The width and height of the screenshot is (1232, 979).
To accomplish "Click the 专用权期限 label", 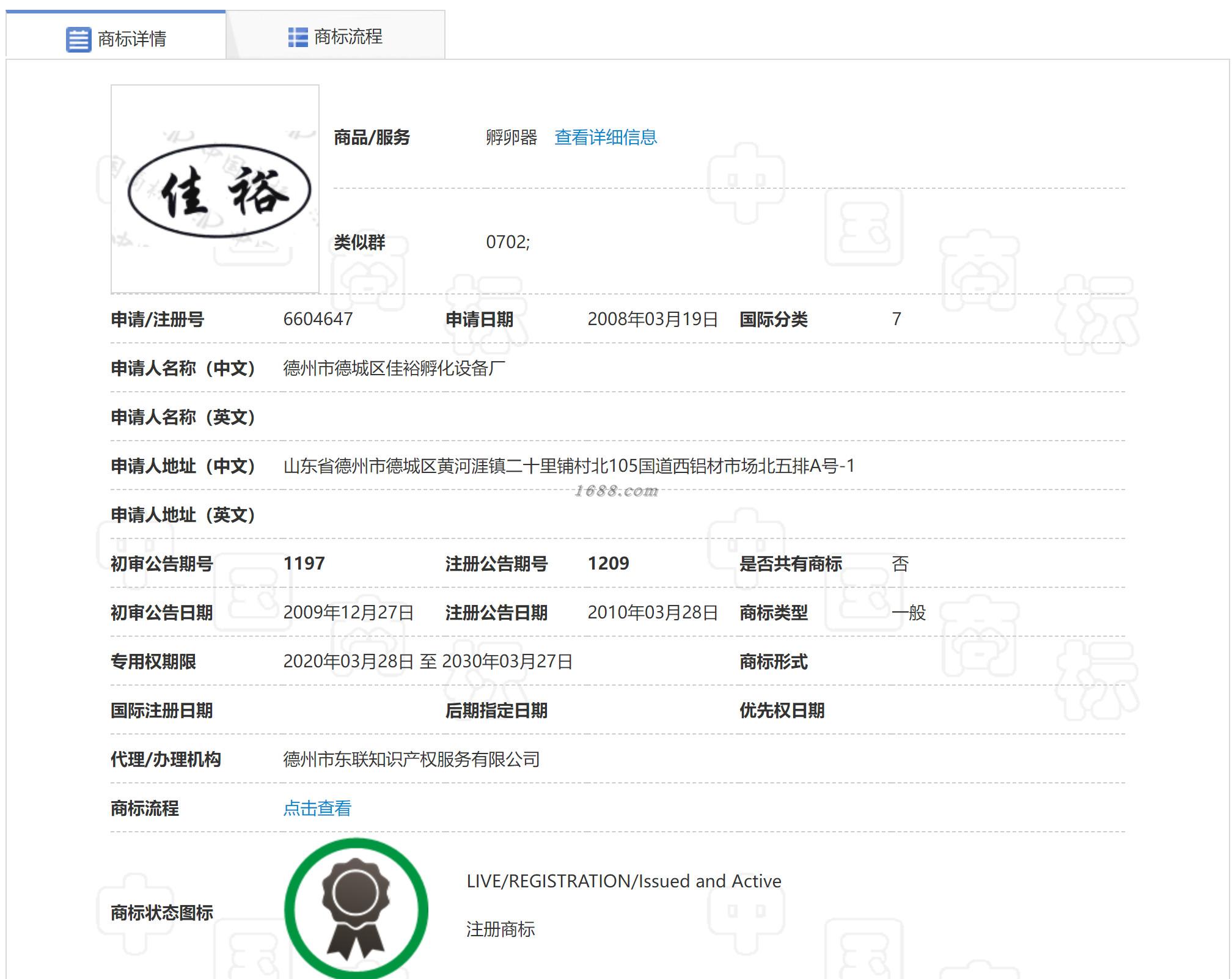I will click(x=153, y=661).
